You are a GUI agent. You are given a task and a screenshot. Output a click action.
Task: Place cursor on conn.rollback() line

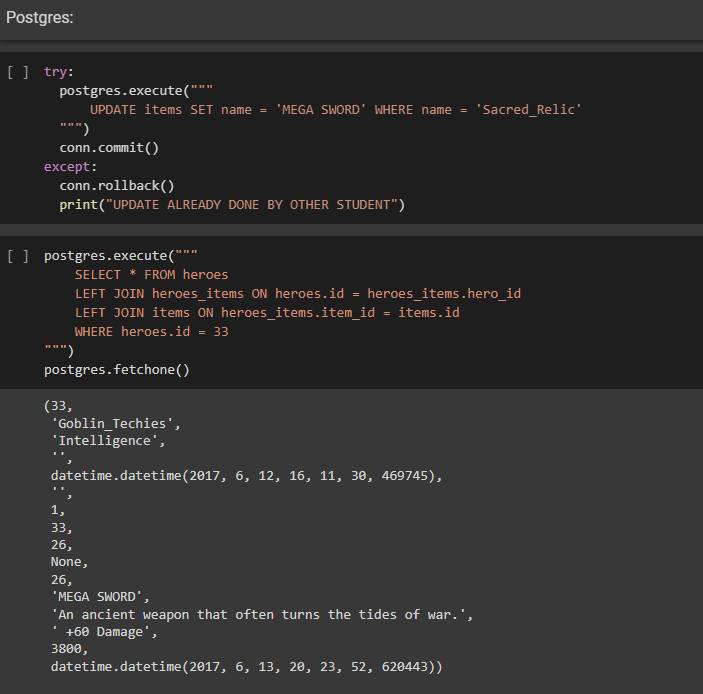tap(117, 186)
